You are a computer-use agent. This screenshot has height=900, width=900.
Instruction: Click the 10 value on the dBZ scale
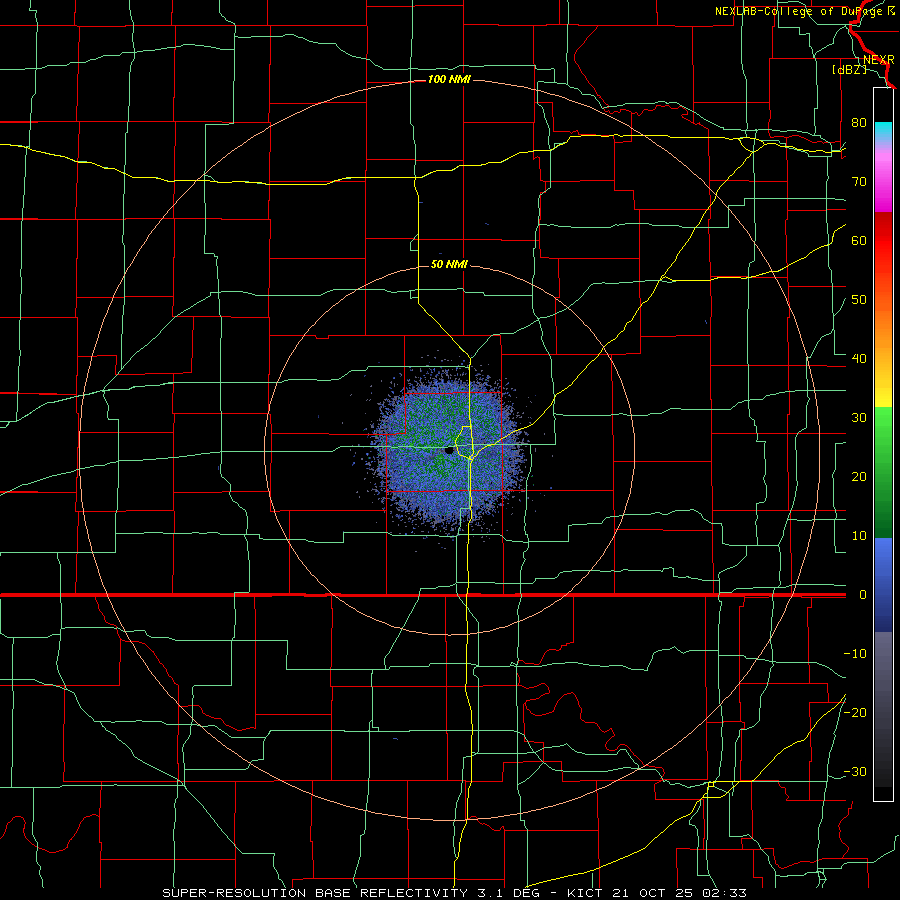(x=859, y=536)
